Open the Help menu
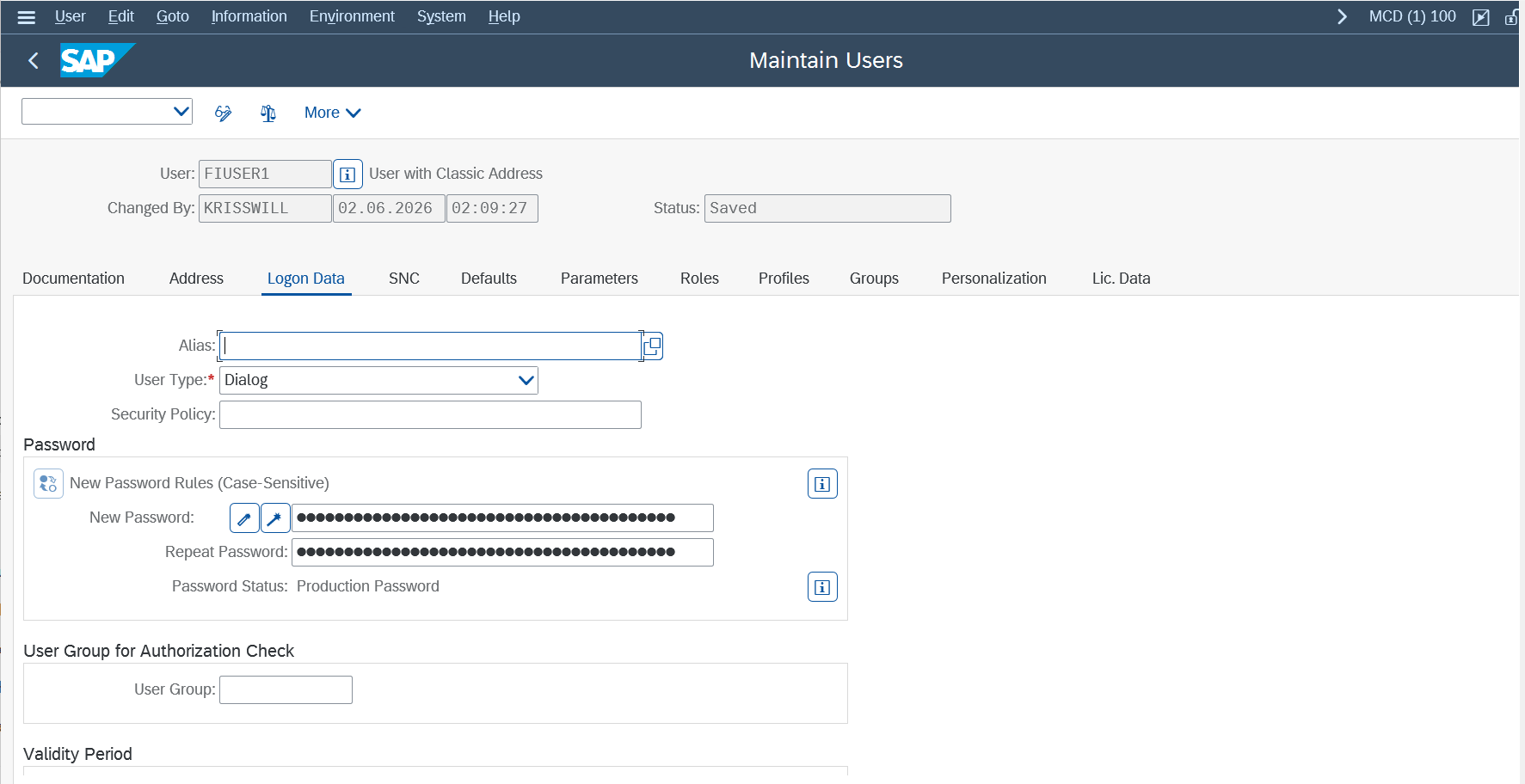Viewport: 1525px width, 784px height. 504,16
